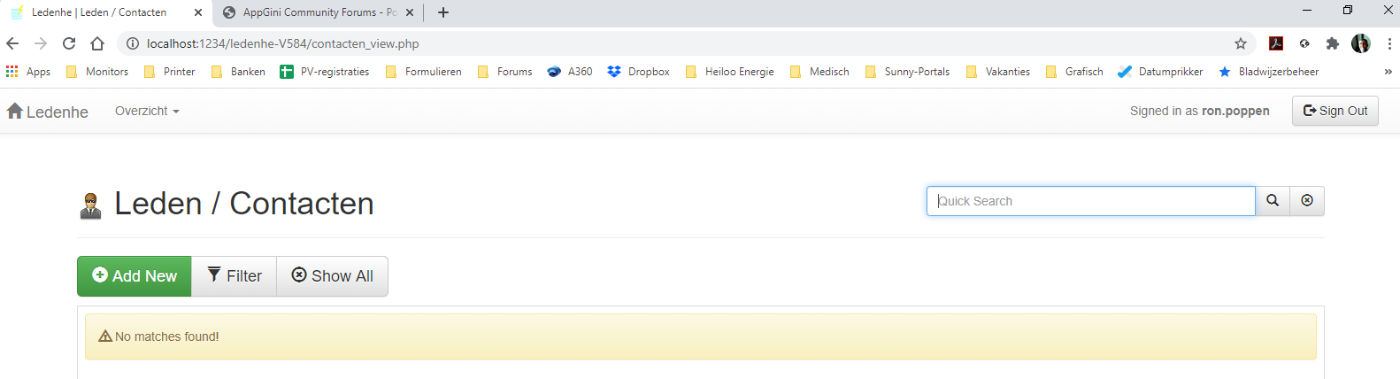
Task: Open the PV-registraties bookmark
Action: (x=325, y=72)
